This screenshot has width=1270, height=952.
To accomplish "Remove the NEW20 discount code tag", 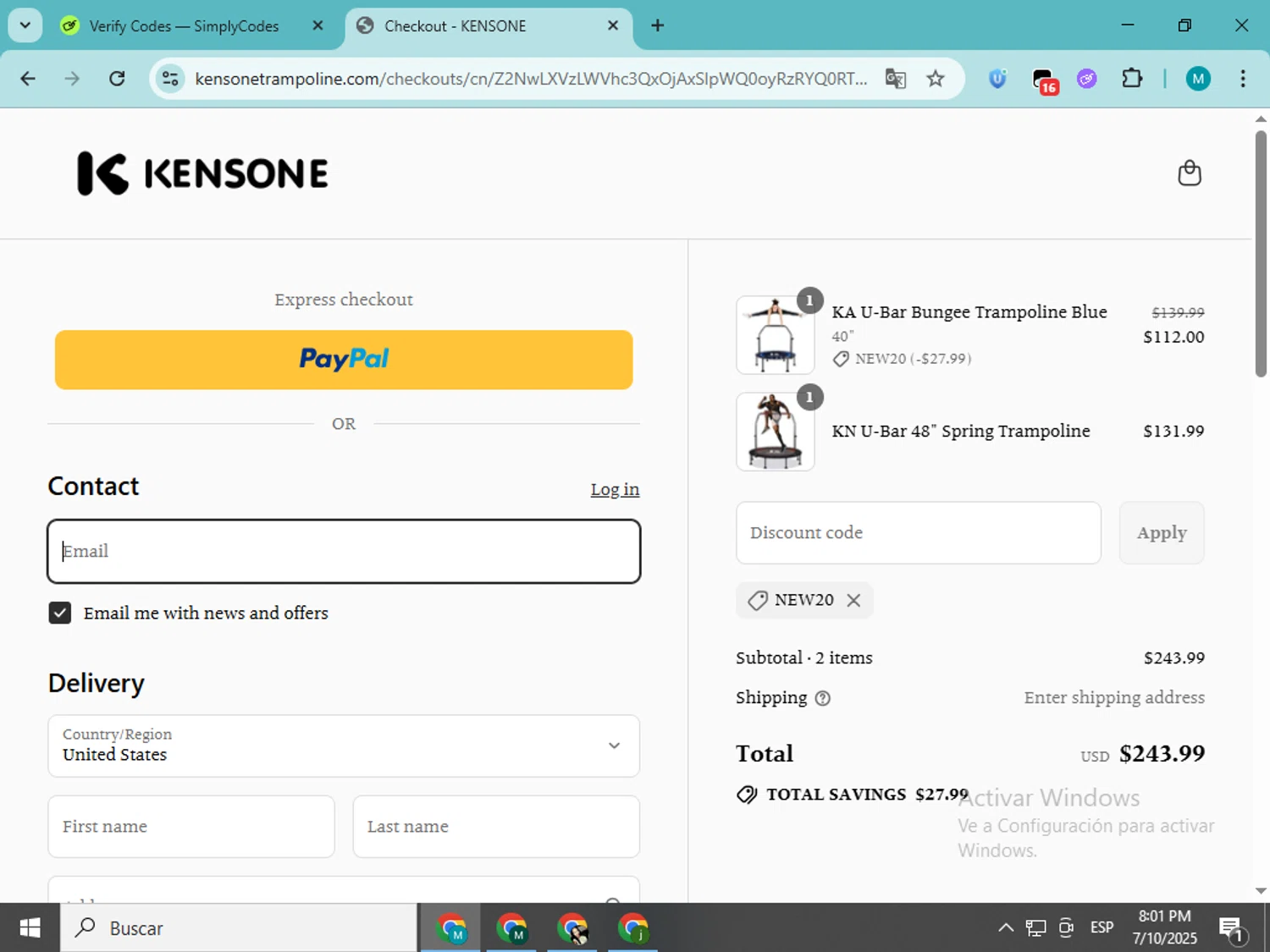I will point(853,600).
